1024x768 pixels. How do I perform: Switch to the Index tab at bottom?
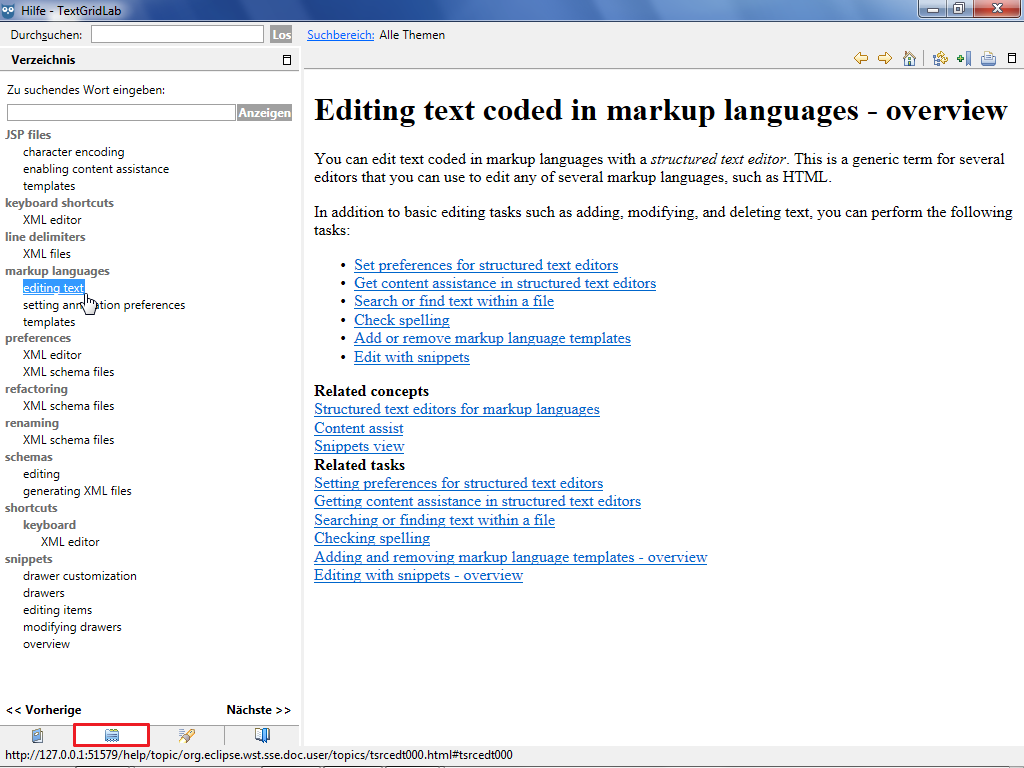click(112, 735)
